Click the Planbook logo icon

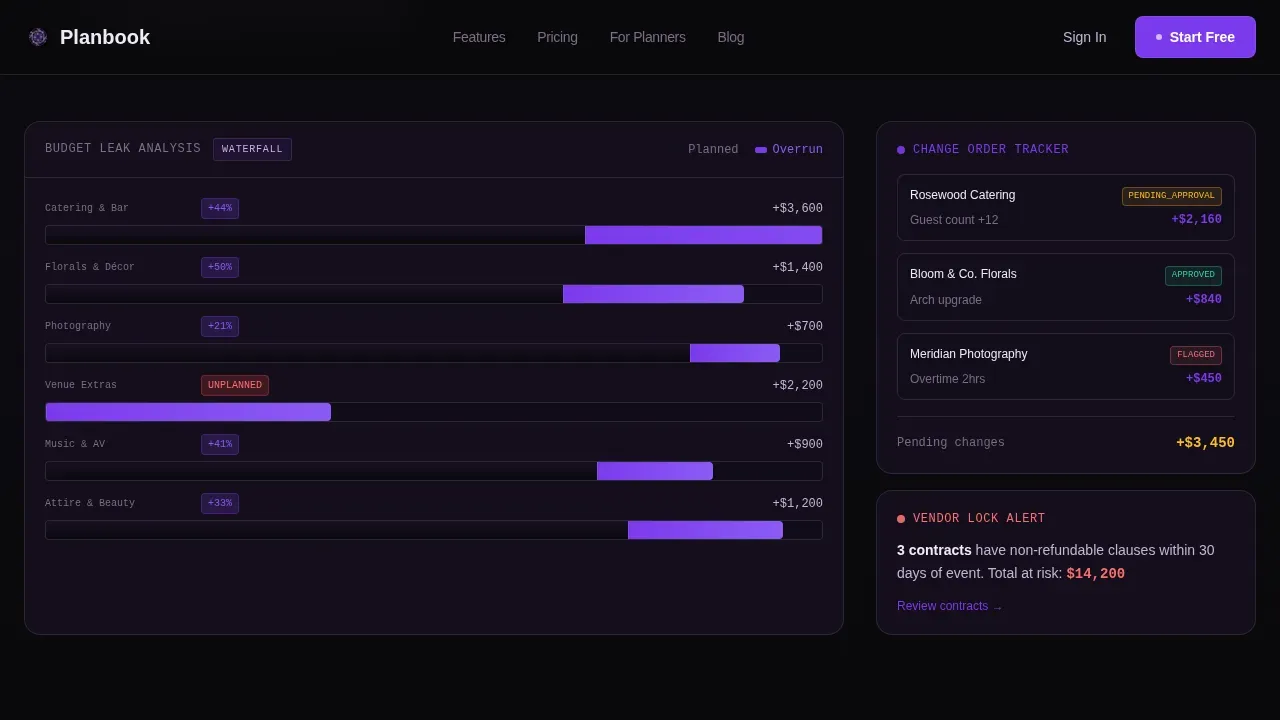tap(38, 37)
